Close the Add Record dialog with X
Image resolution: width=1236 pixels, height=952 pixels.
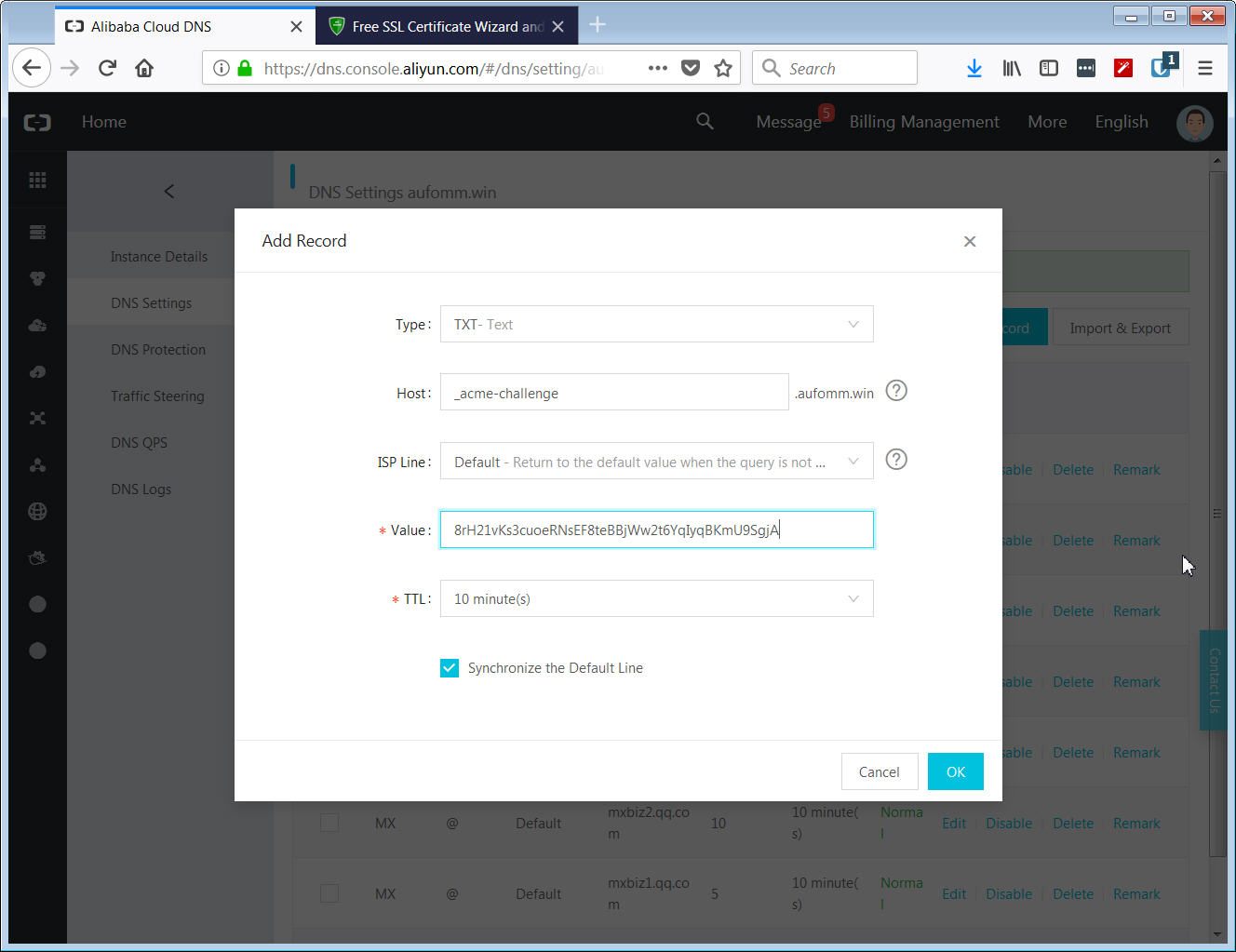pos(969,242)
